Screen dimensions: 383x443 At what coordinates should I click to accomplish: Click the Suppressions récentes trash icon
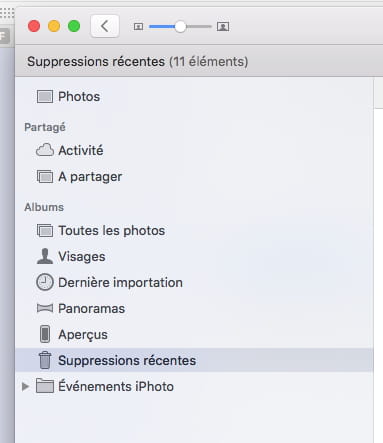tap(45, 360)
